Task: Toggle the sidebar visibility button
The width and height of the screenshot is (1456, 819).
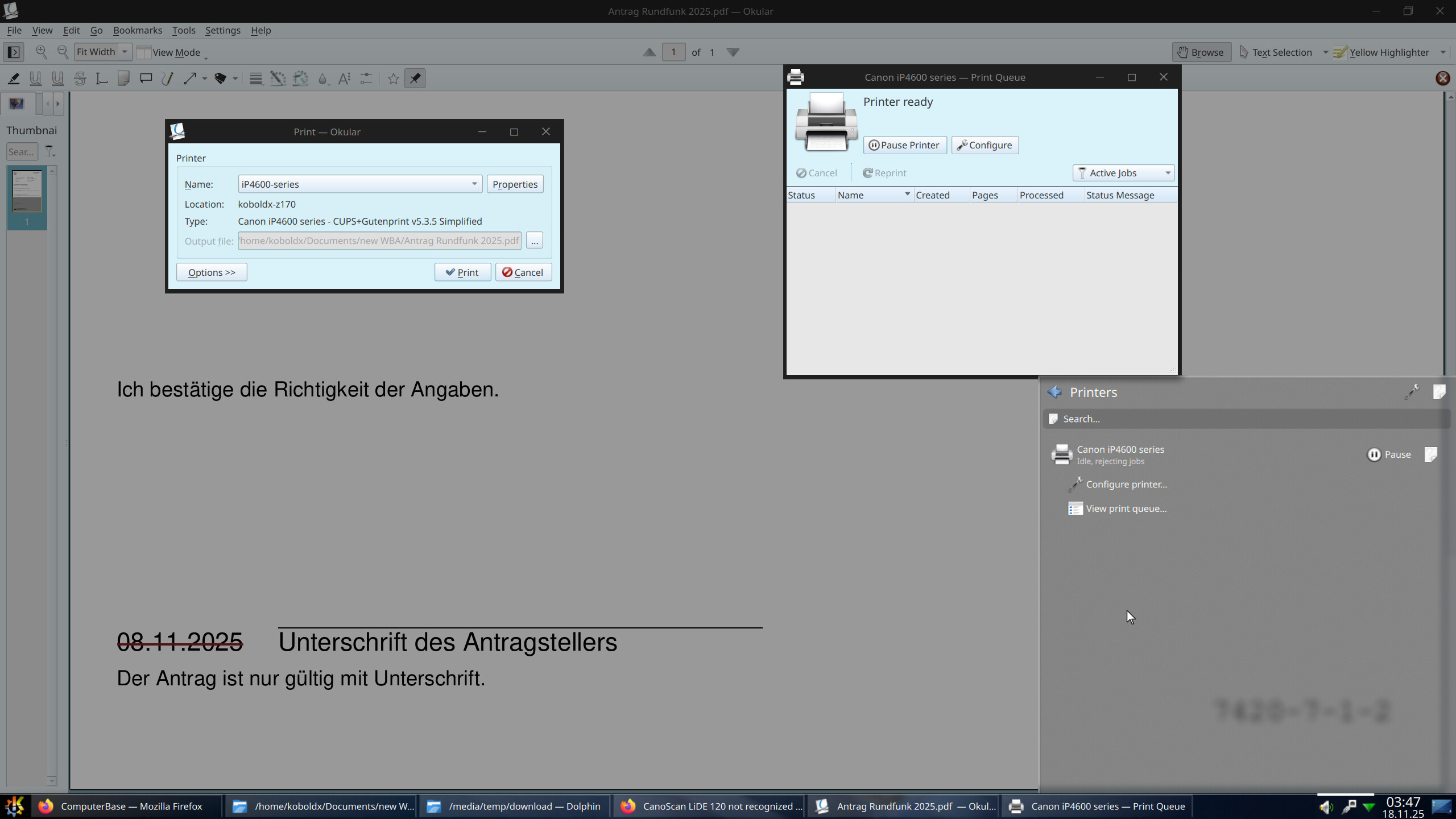Action: [x=14, y=52]
